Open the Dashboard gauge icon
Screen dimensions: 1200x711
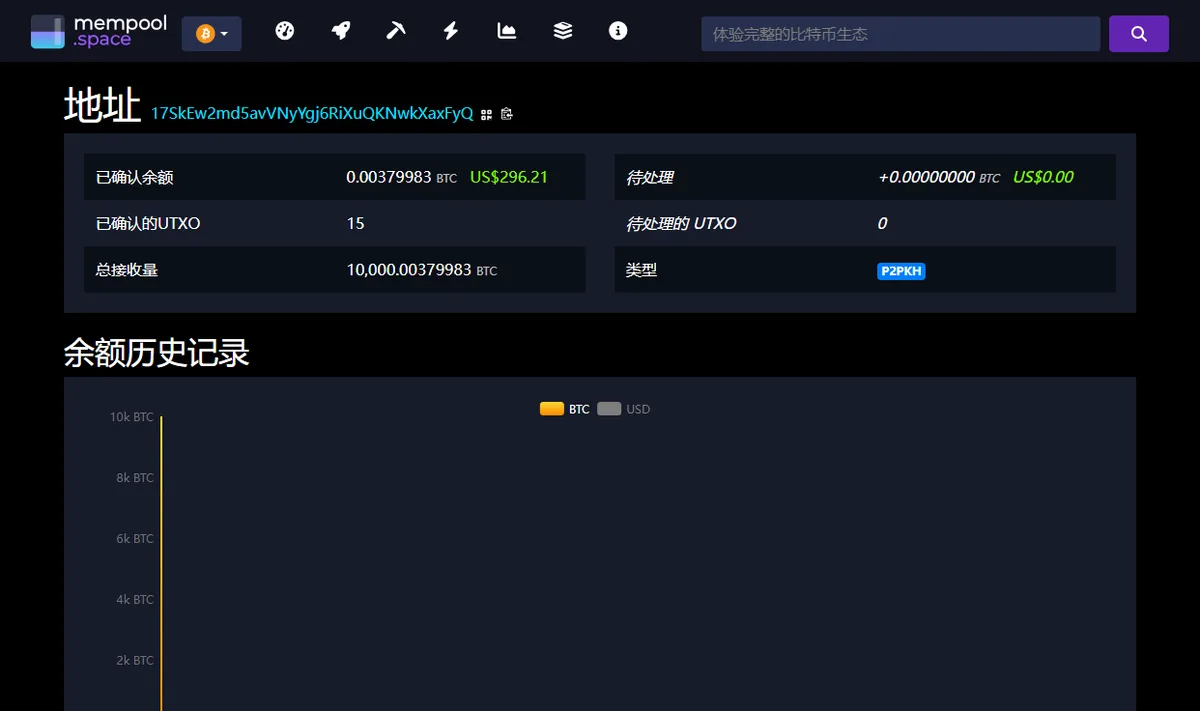pos(285,31)
